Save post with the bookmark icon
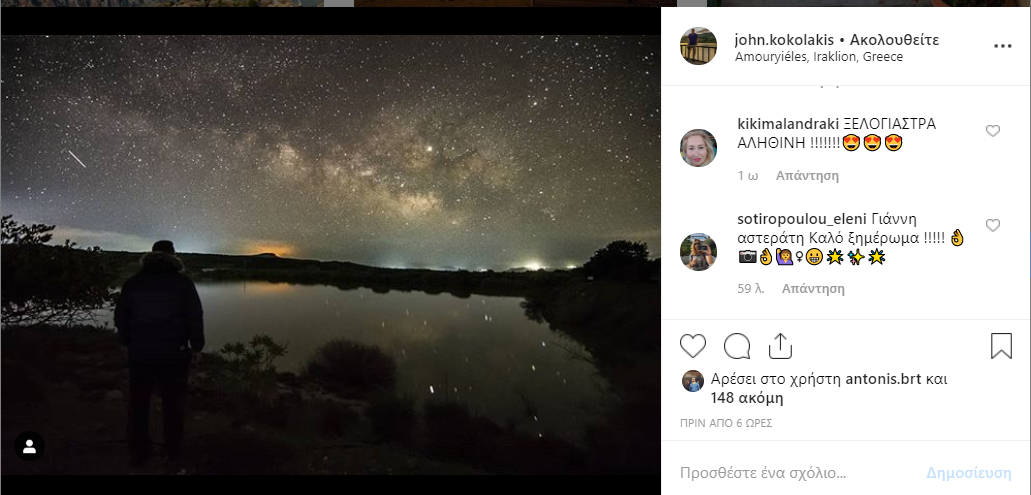The image size is (1031, 495). [x=1001, y=346]
